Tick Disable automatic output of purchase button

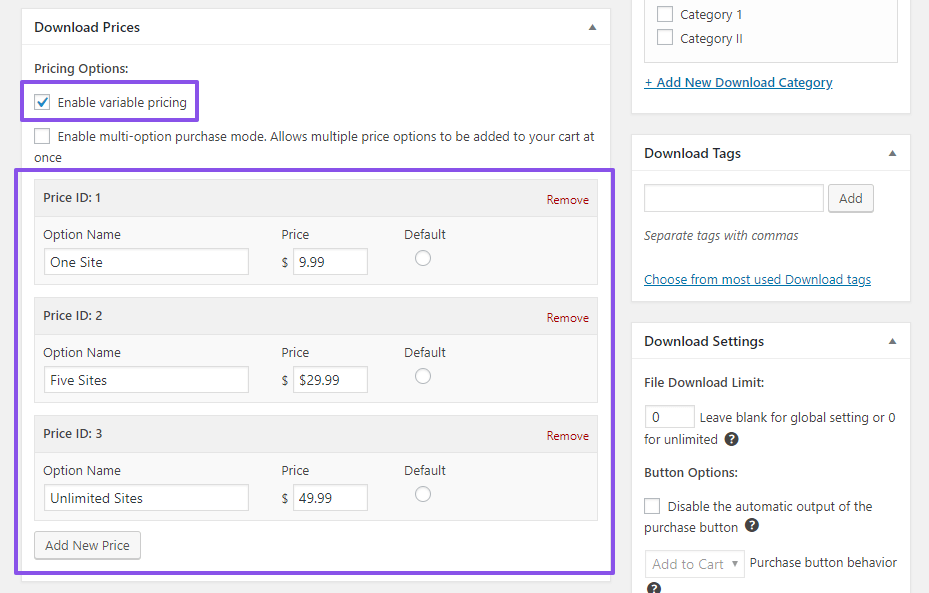click(x=652, y=506)
